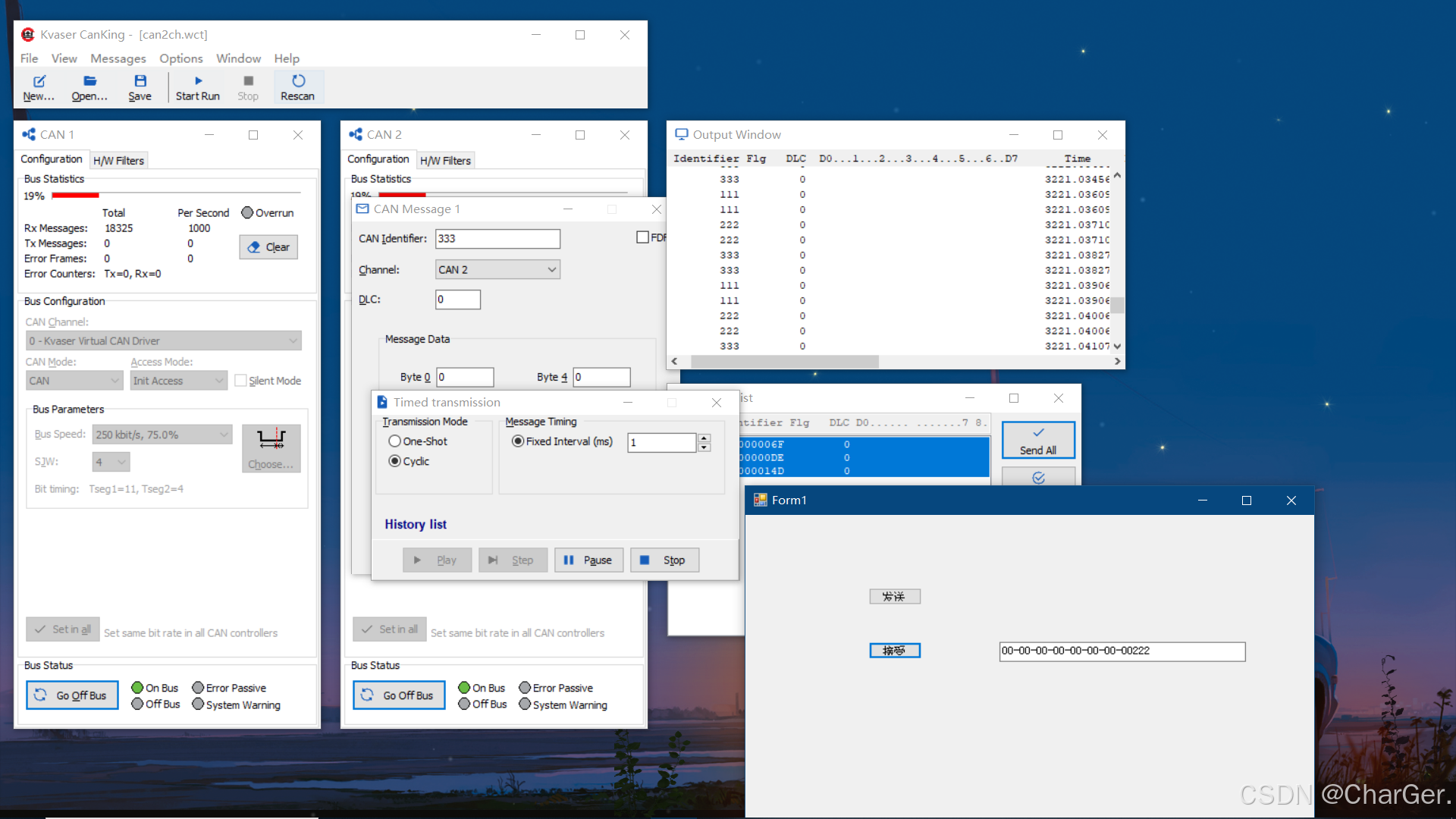The image size is (1456, 819).
Task: Open the Messages menu
Action: tap(118, 58)
